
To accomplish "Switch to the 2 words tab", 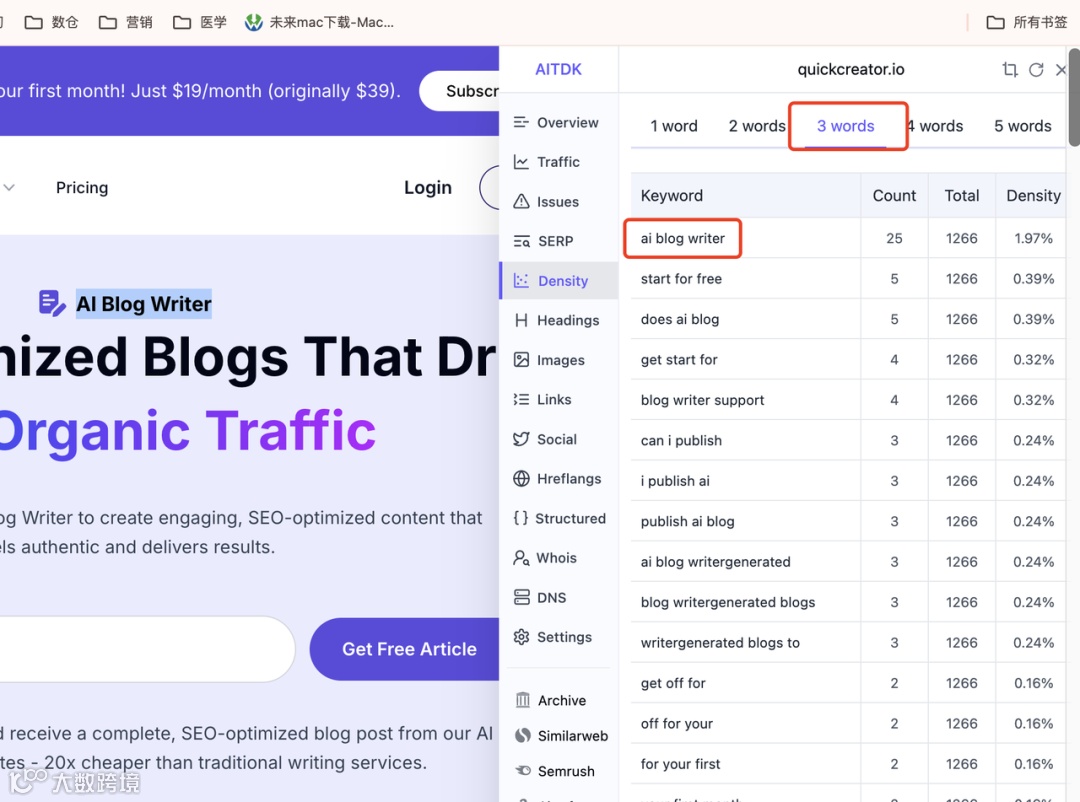I will (757, 126).
